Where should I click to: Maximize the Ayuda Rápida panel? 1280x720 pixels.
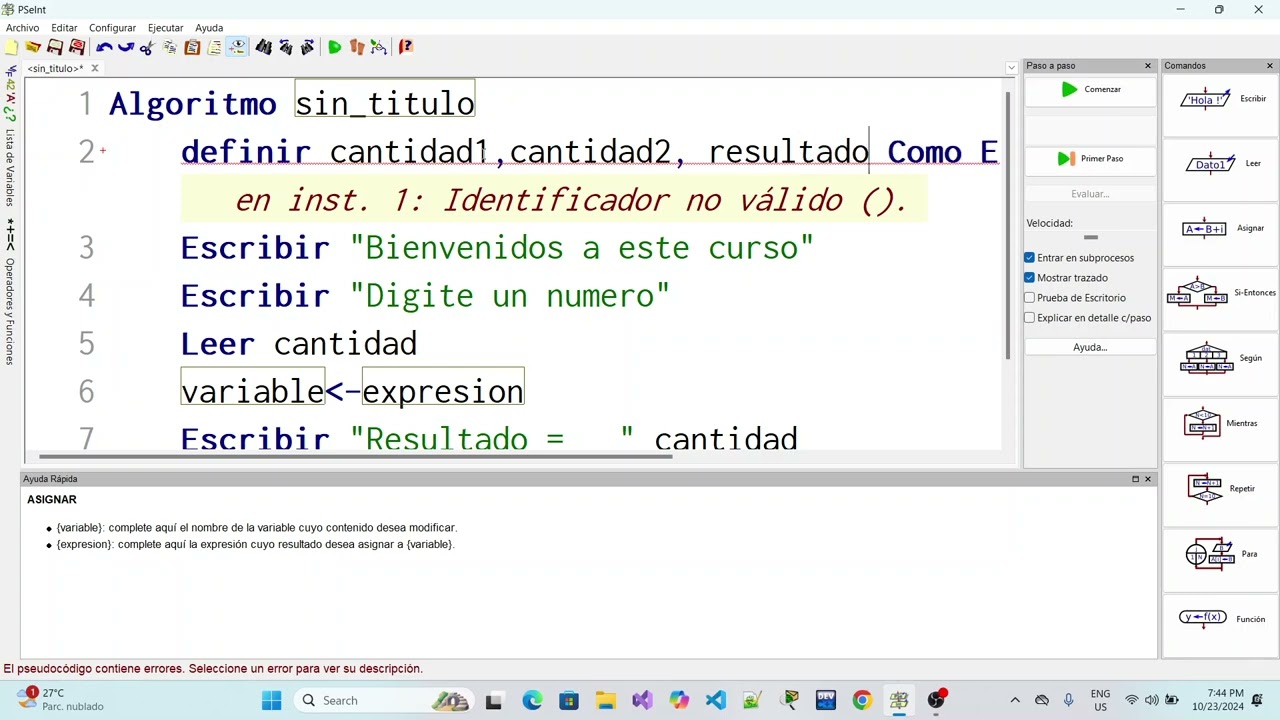pyautogui.click(x=1135, y=479)
